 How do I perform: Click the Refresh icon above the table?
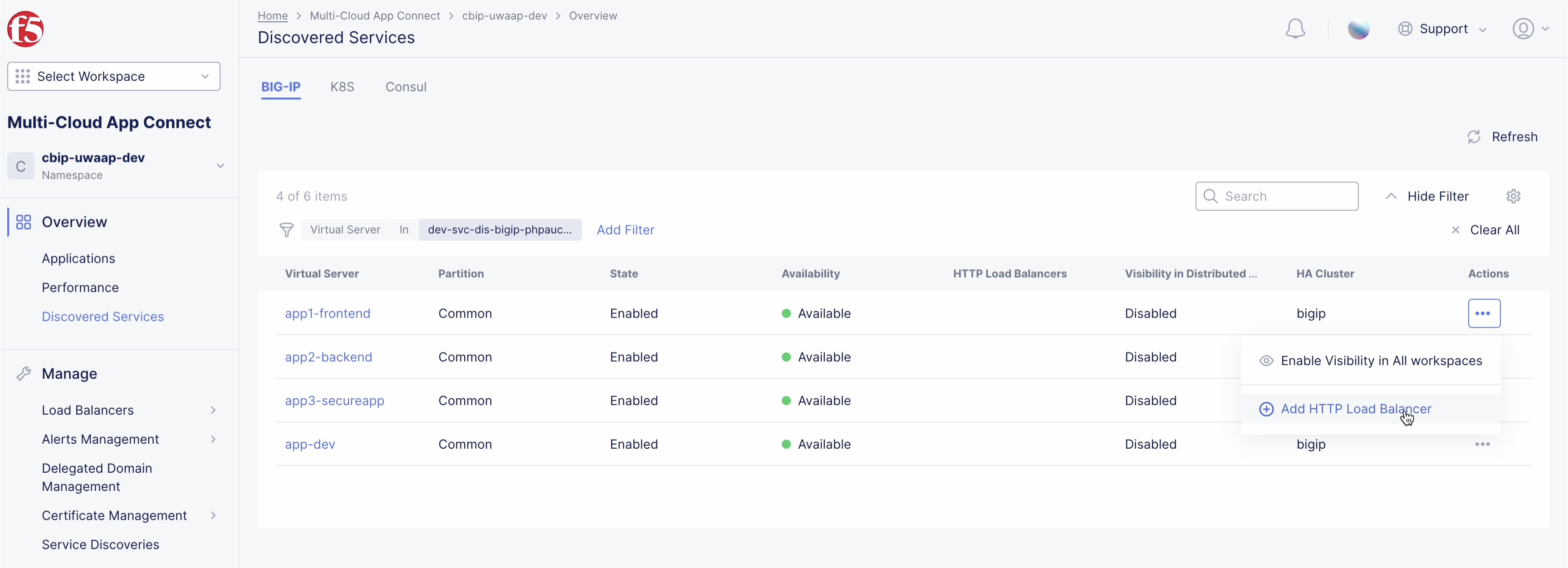coord(1474,137)
